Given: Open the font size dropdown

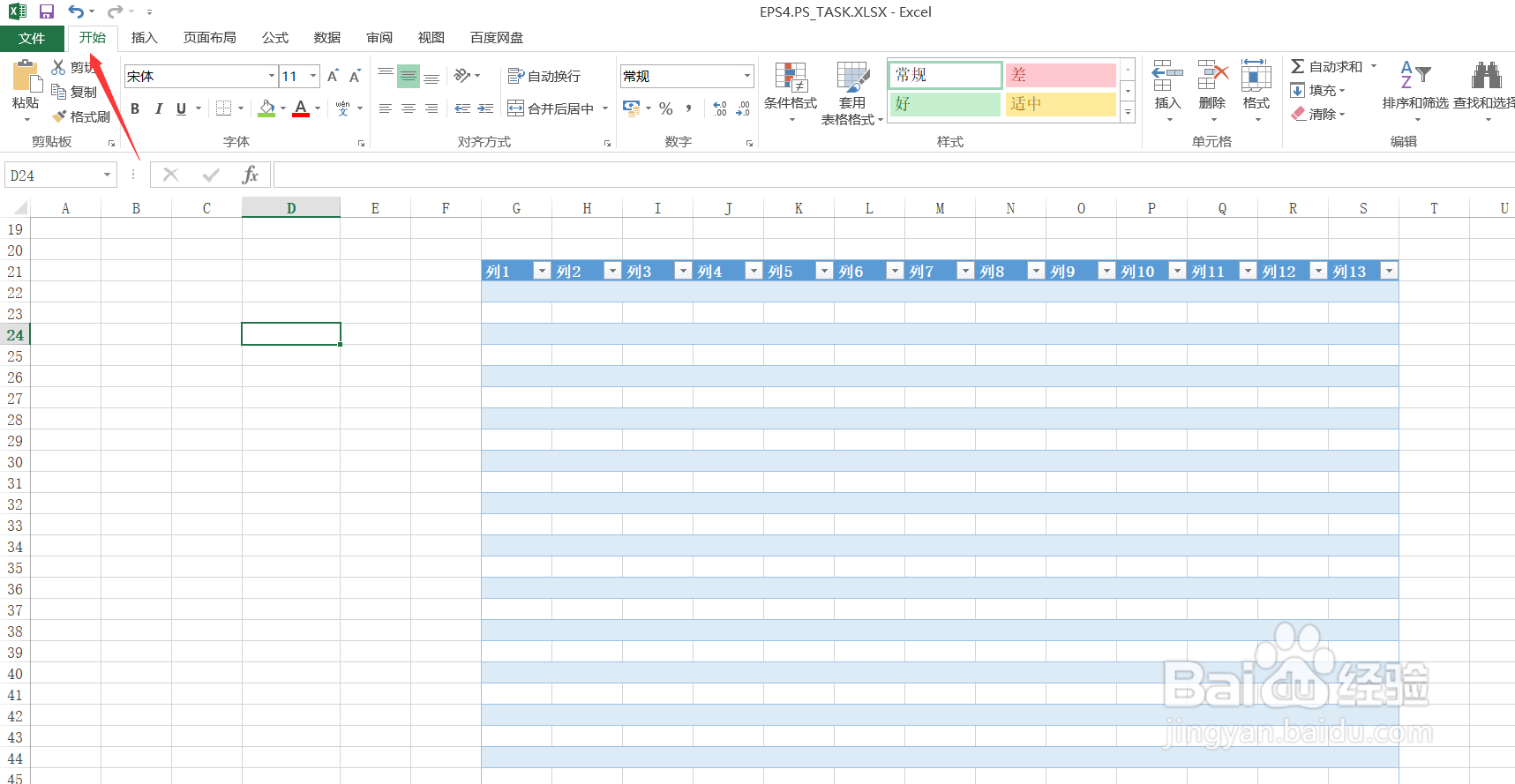Looking at the screenshot, I should pos(312,76).
